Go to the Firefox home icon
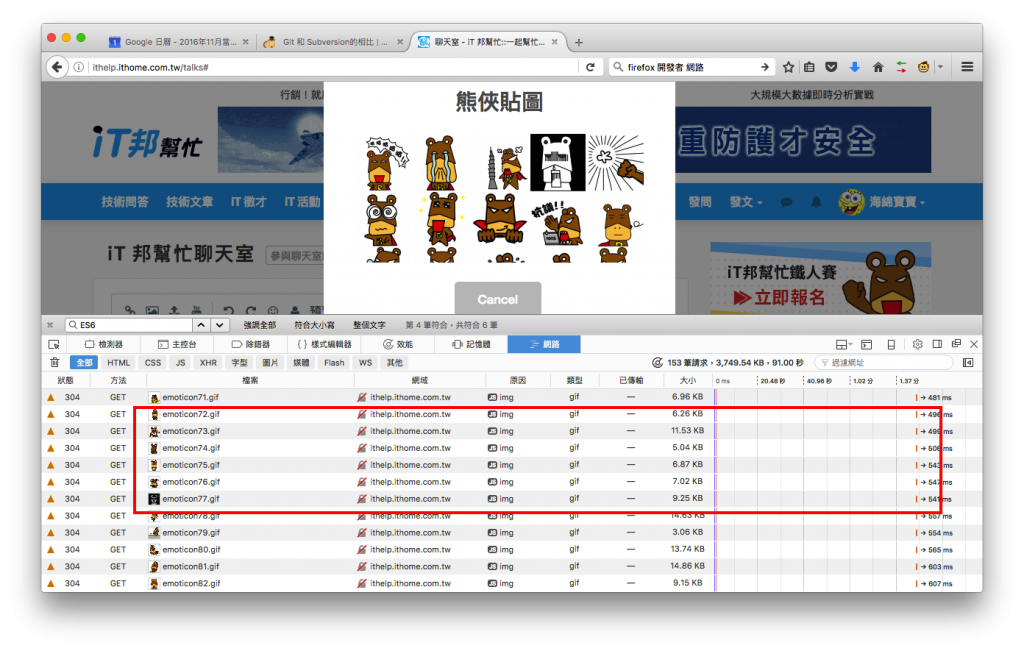Screen dimensions: 1024x651 click(x=878, y=67)
